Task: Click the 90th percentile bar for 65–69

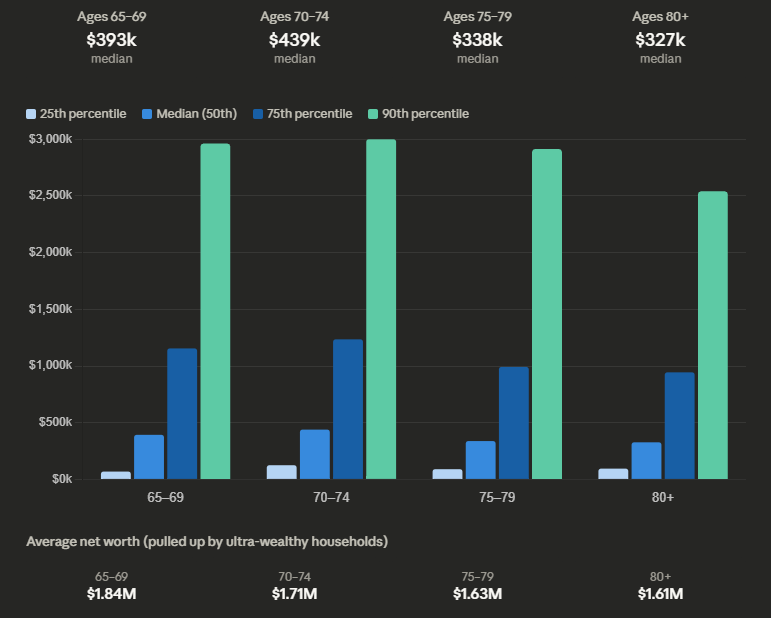Action: [215, 311]
